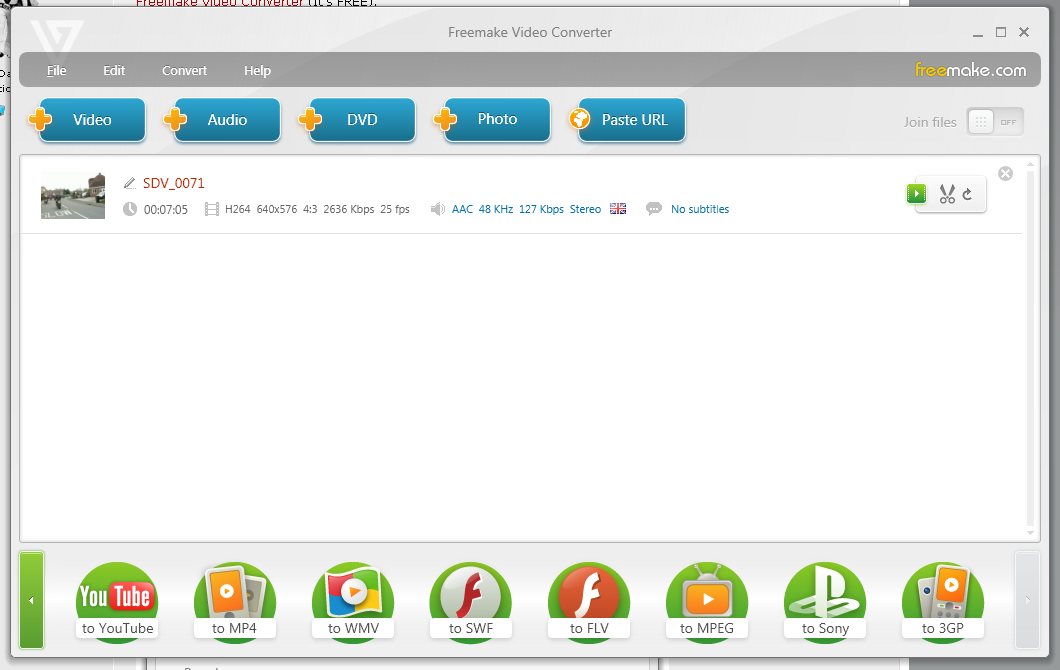Screen dimensions: 1060x670
Task: Open the File menu
Action: [x=56, y=70]
